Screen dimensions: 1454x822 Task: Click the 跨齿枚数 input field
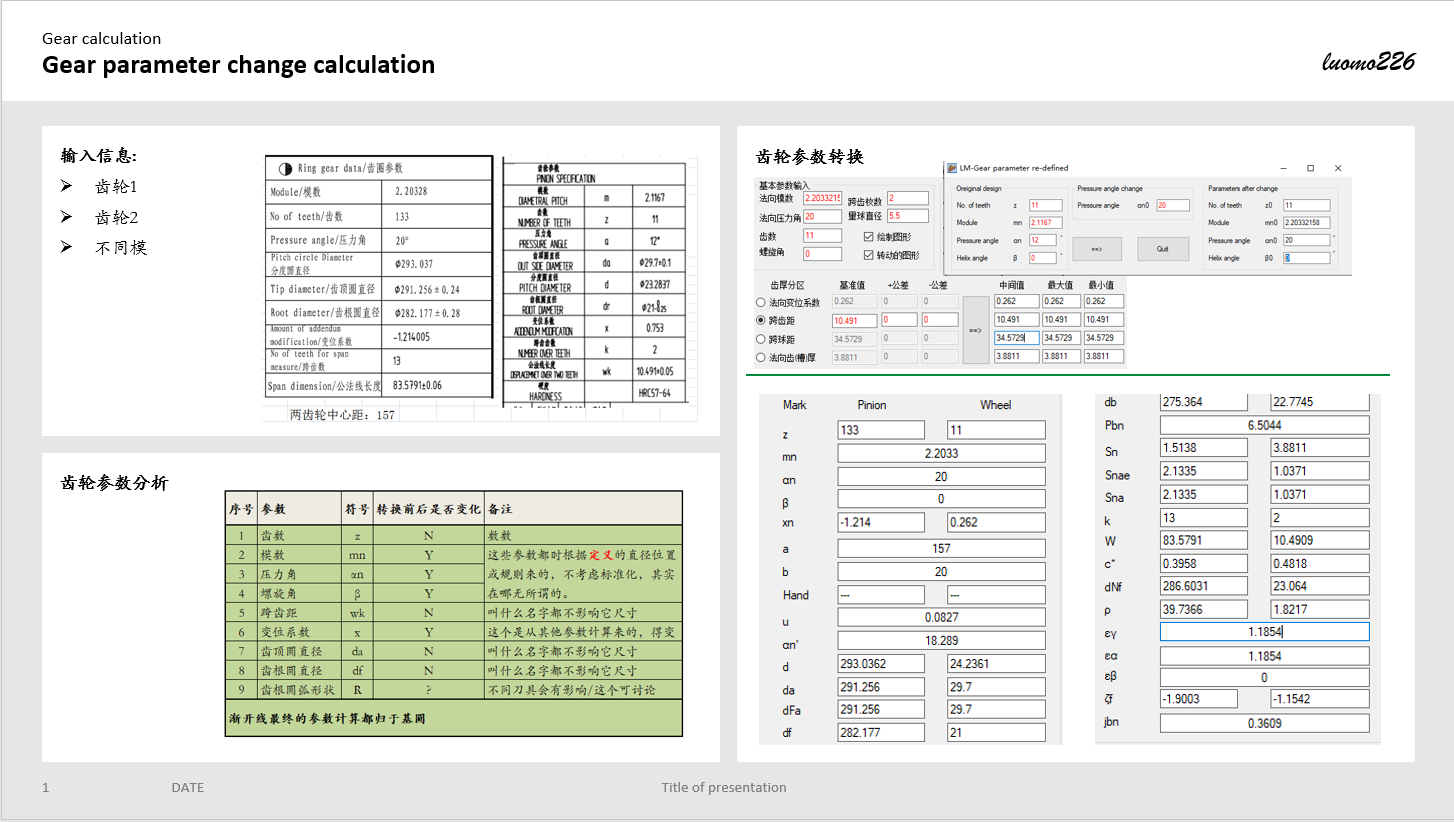coord(906,198)
